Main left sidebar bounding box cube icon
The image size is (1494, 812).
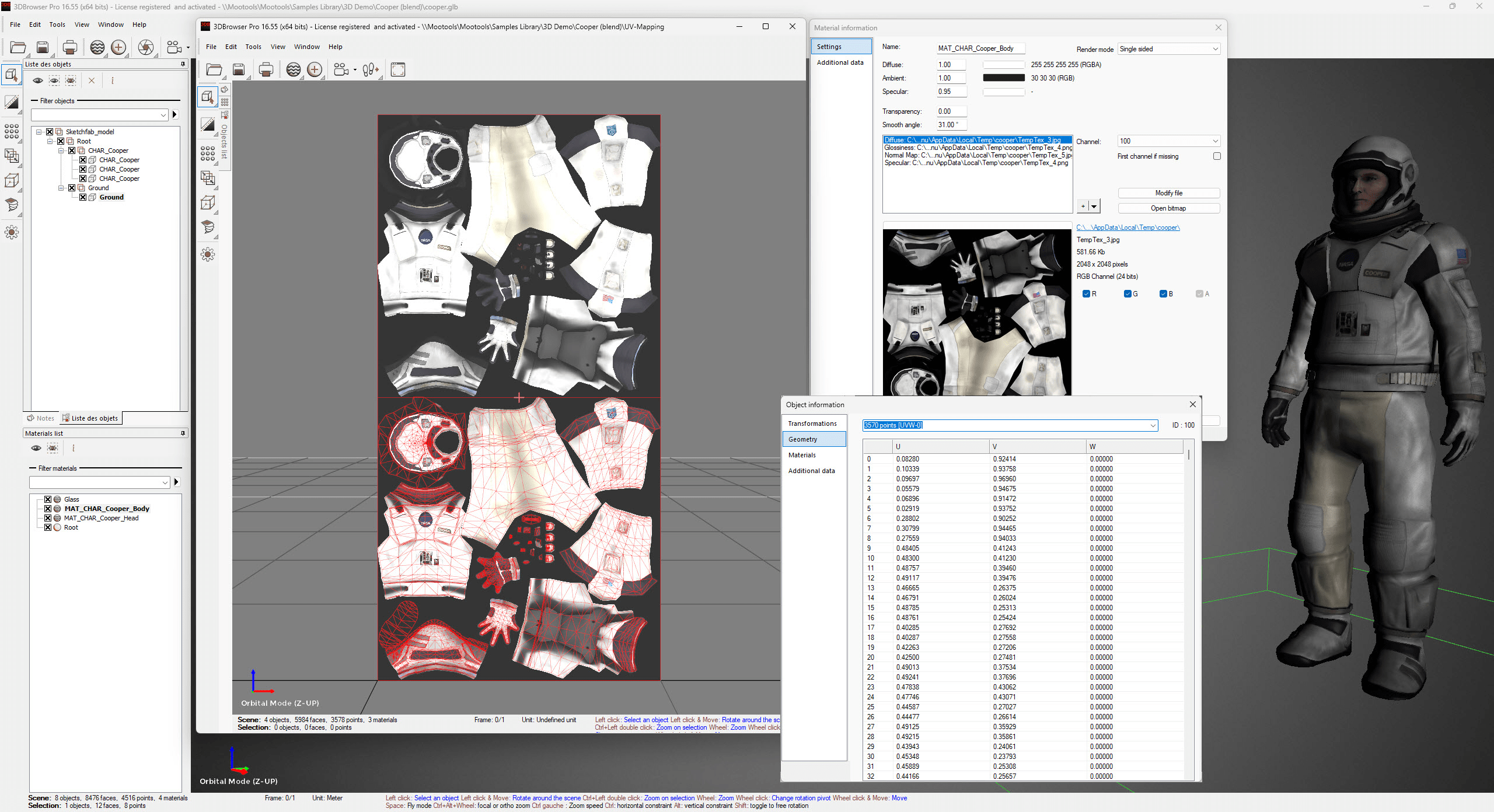point(12,181)
